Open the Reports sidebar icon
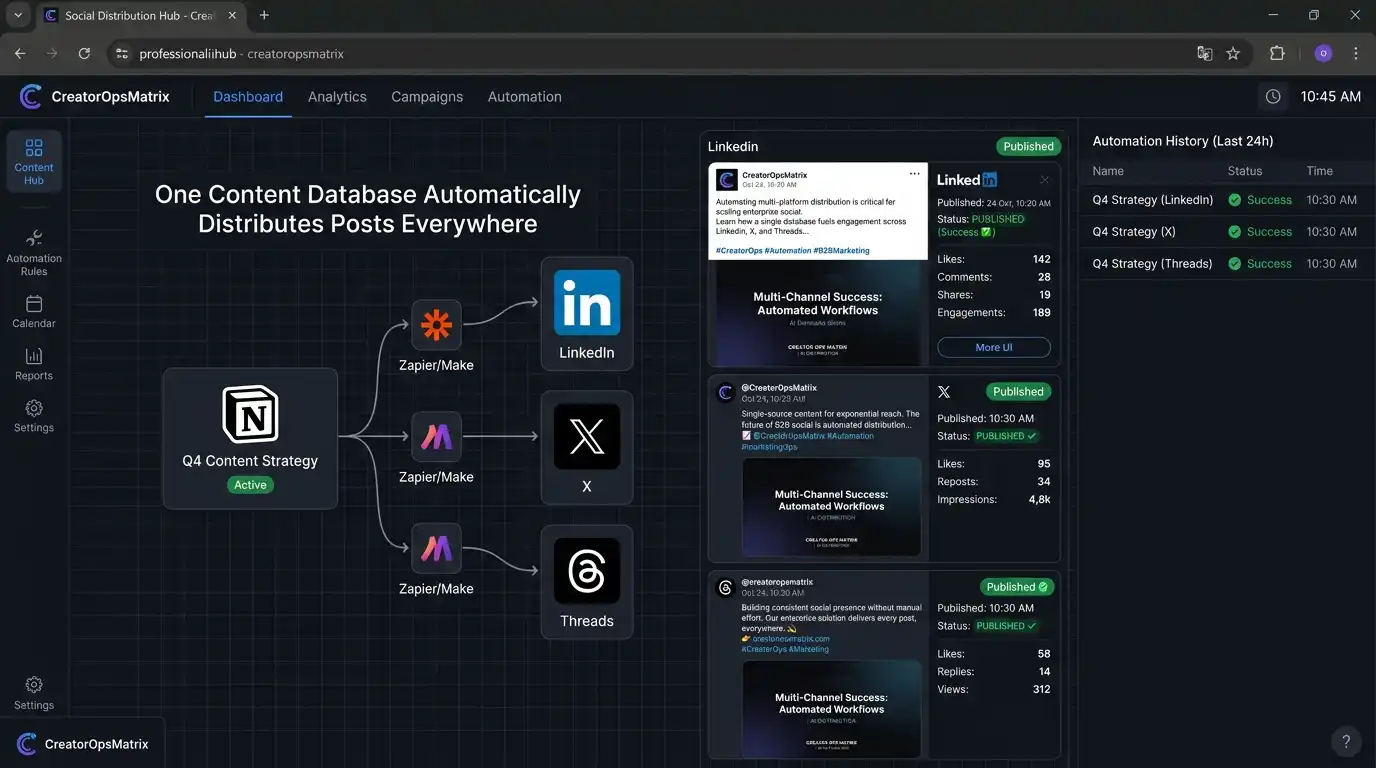The width and height of the screenshot is (1376, 768). click(34, 363)
